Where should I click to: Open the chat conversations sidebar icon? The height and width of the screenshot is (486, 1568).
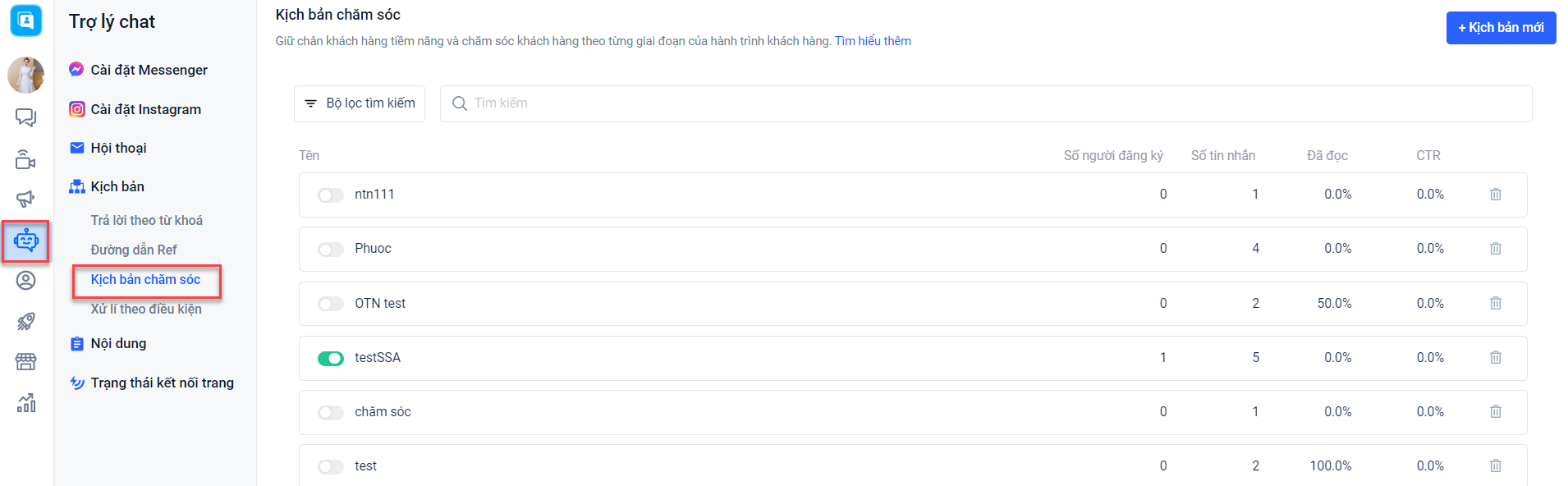[26, 118]
